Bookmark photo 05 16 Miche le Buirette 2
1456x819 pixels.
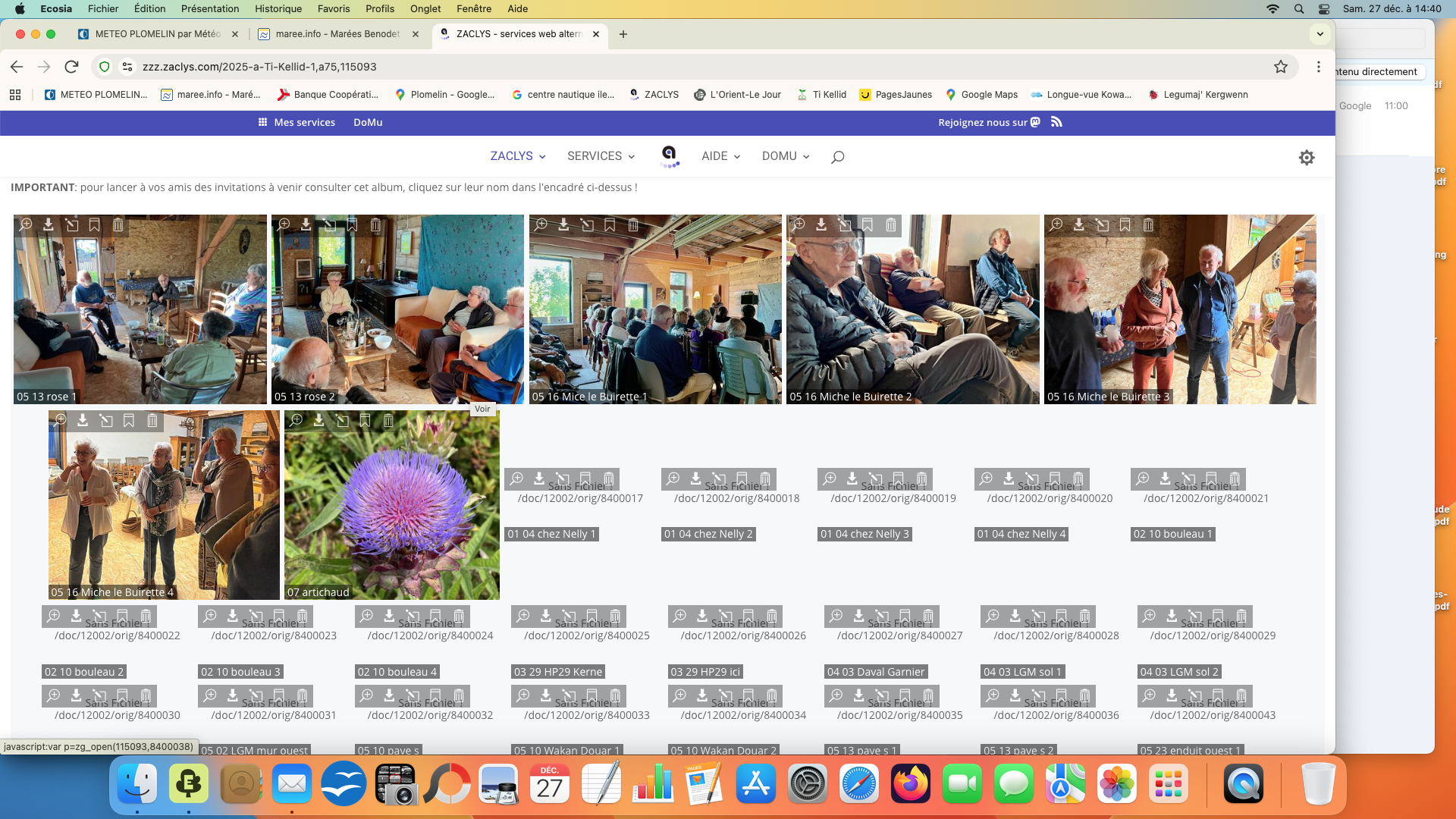pyautogui.click(x=868, y=224)
